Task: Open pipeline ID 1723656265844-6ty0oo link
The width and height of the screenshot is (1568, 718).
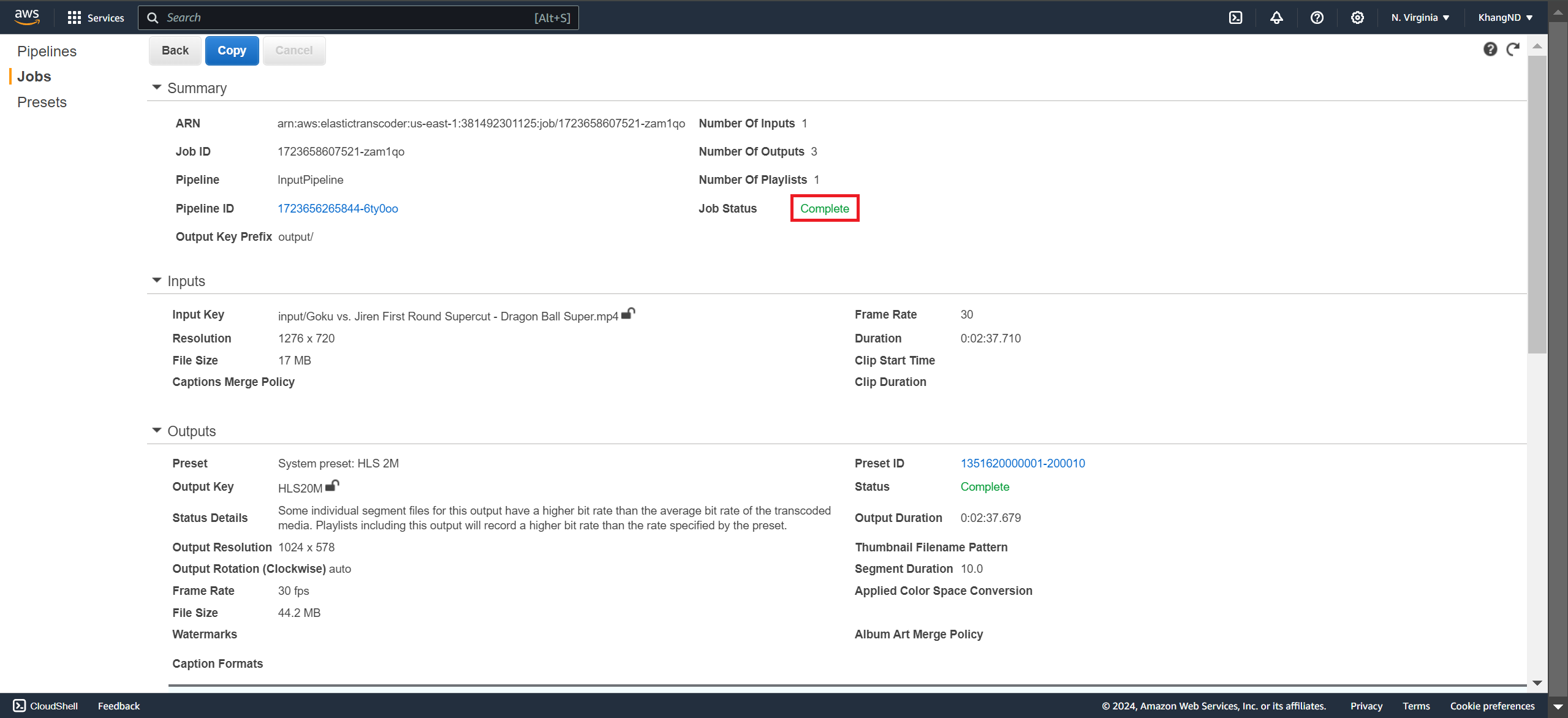Action: (338, 208)
